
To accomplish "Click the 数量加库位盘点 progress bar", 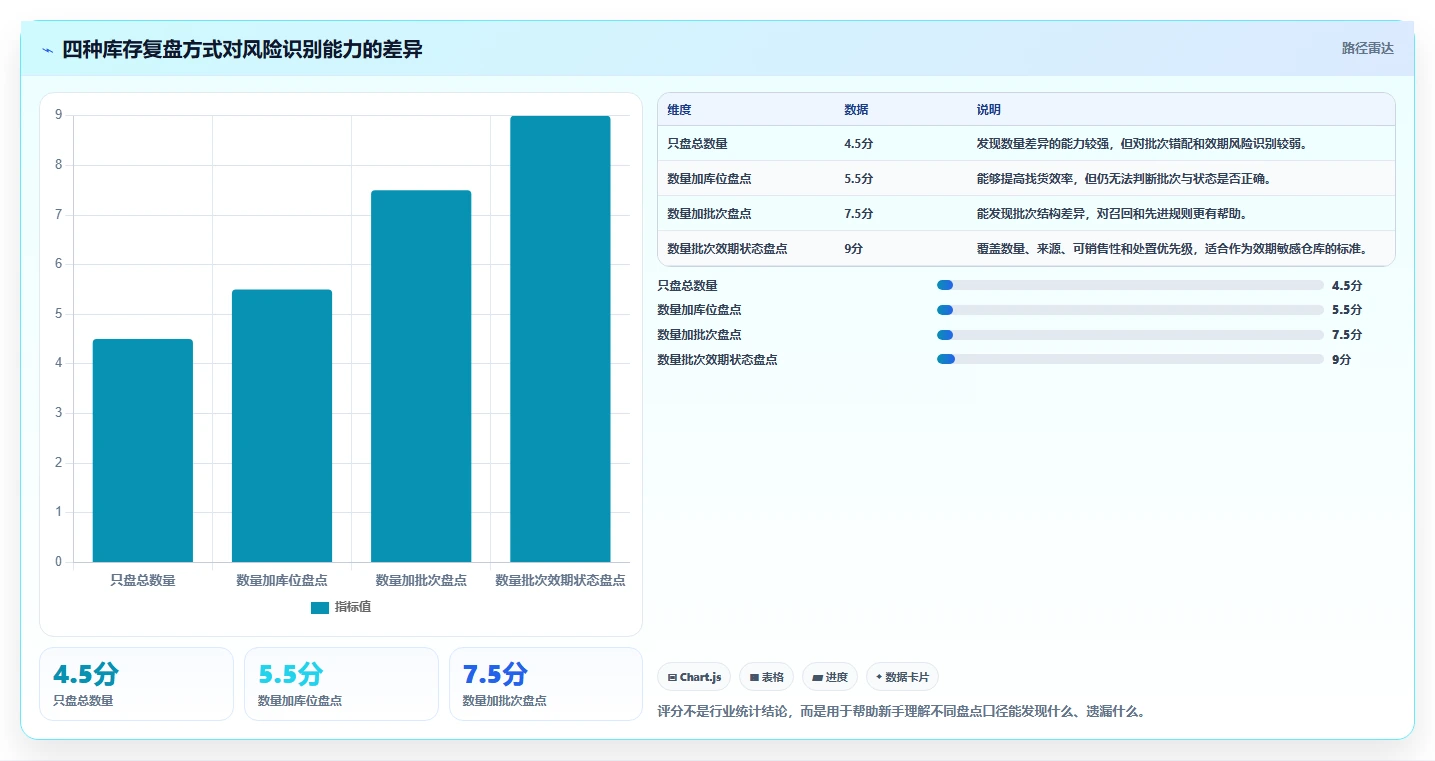I will point(1130,310).
